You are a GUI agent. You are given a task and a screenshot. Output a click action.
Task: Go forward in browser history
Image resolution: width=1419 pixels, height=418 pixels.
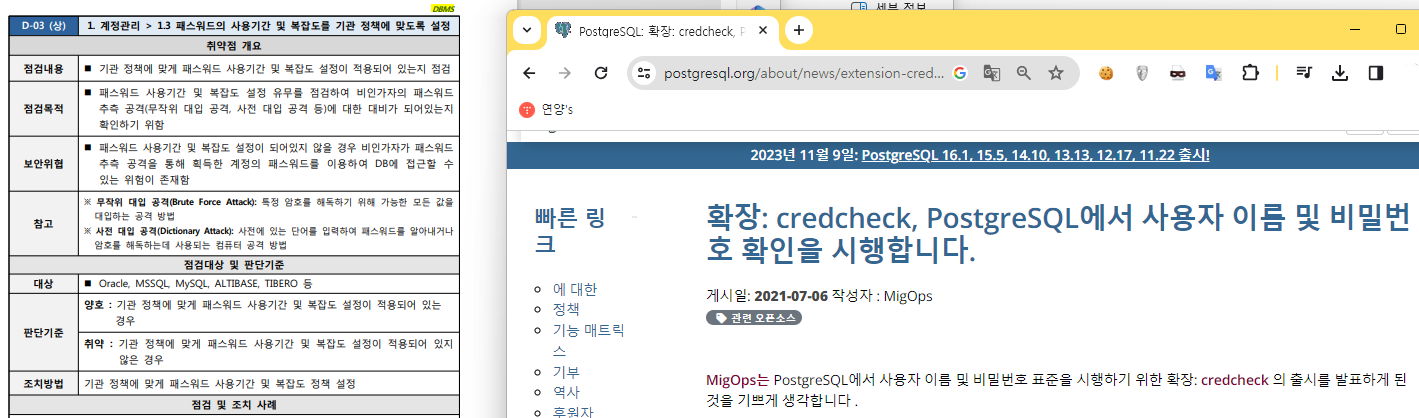click(565, 73)
